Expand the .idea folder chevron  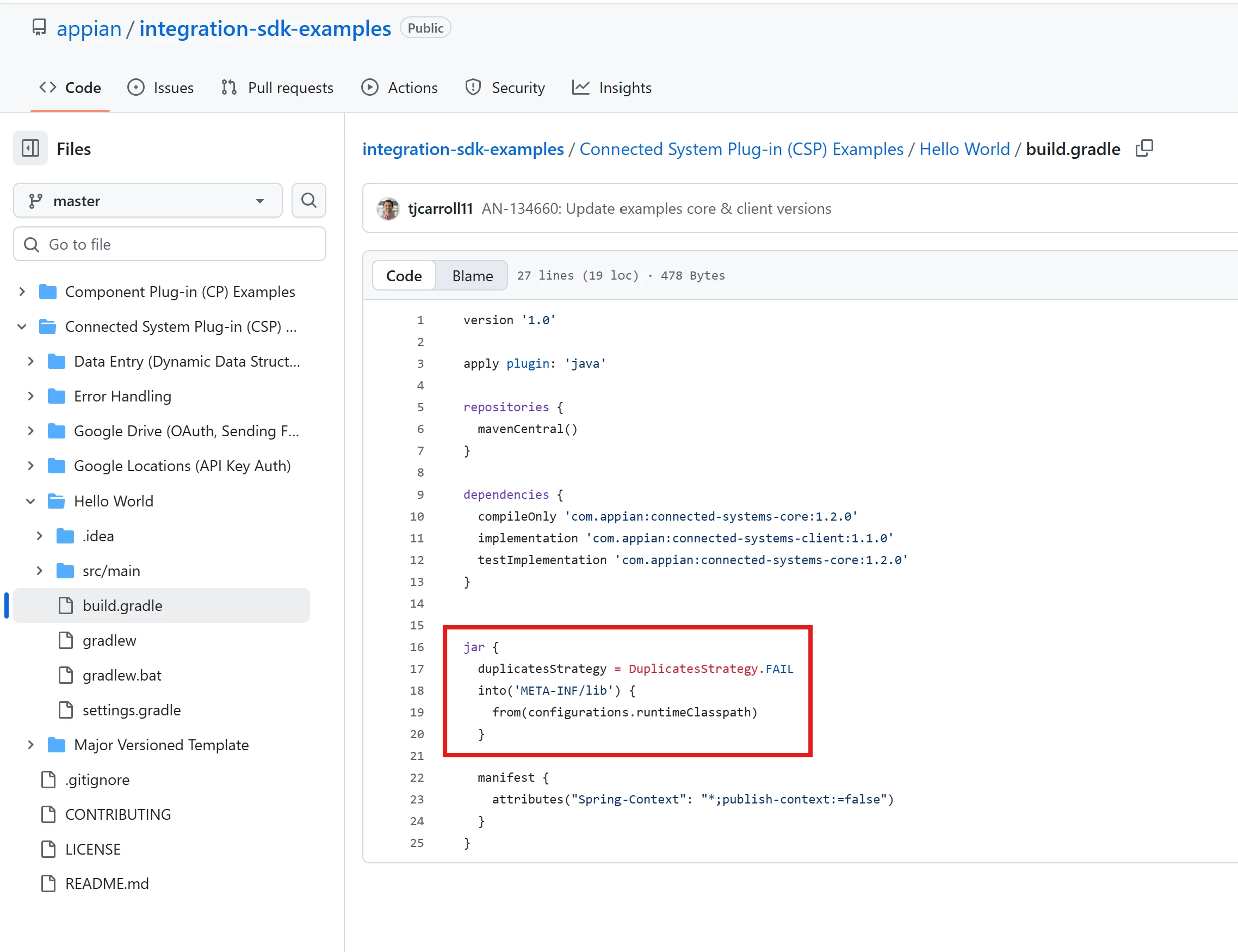(40, 536)
